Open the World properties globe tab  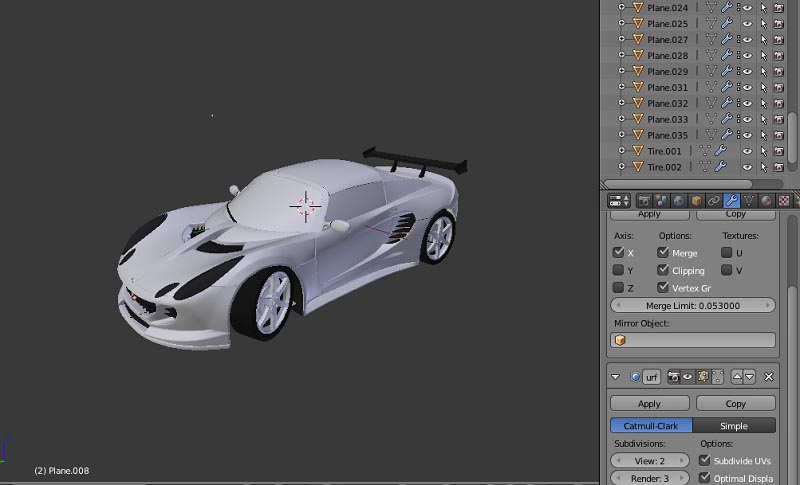pyautogui.click(x=679, y=201)
